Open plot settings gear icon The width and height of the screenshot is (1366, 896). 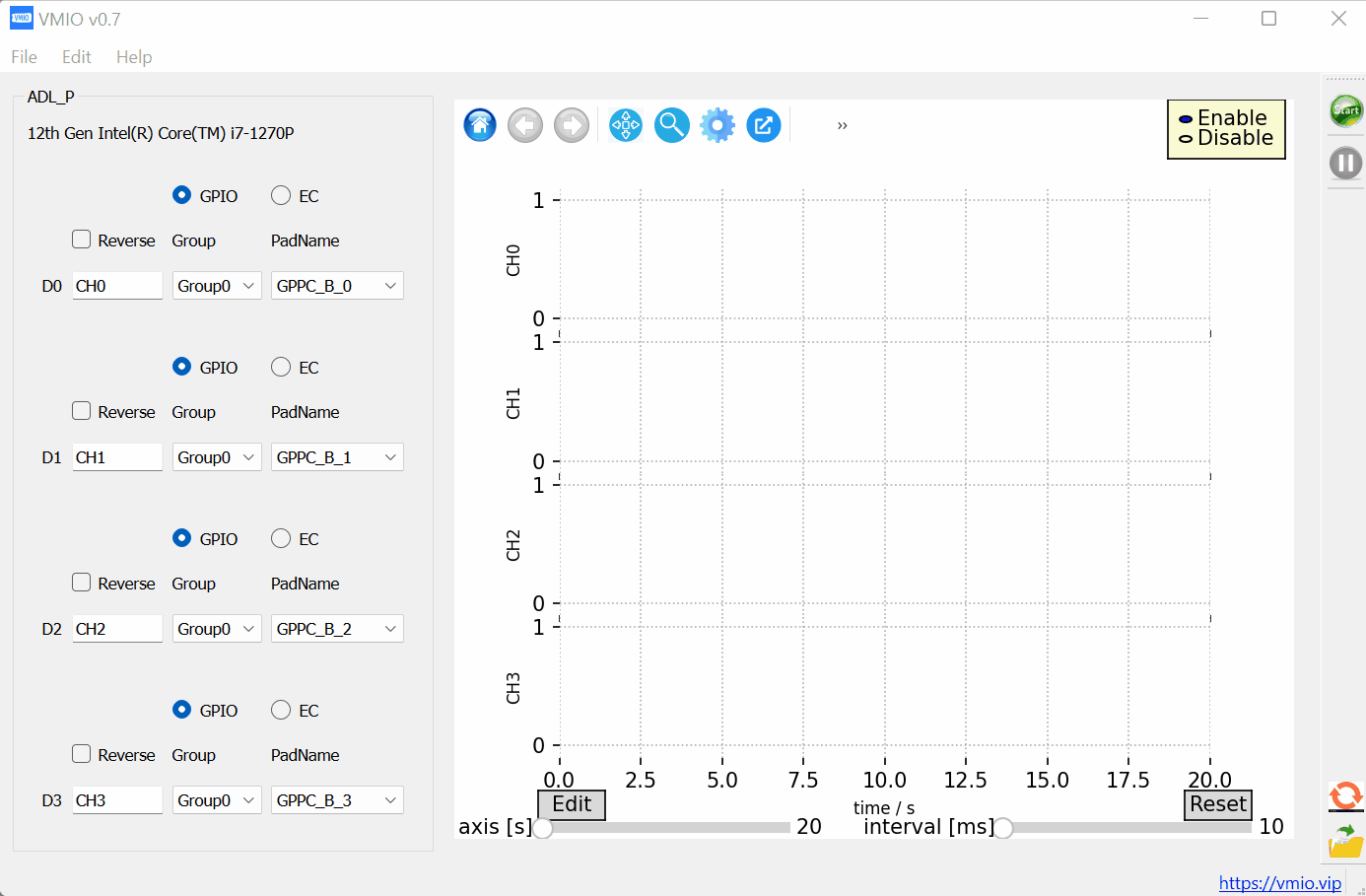[717, 125]
